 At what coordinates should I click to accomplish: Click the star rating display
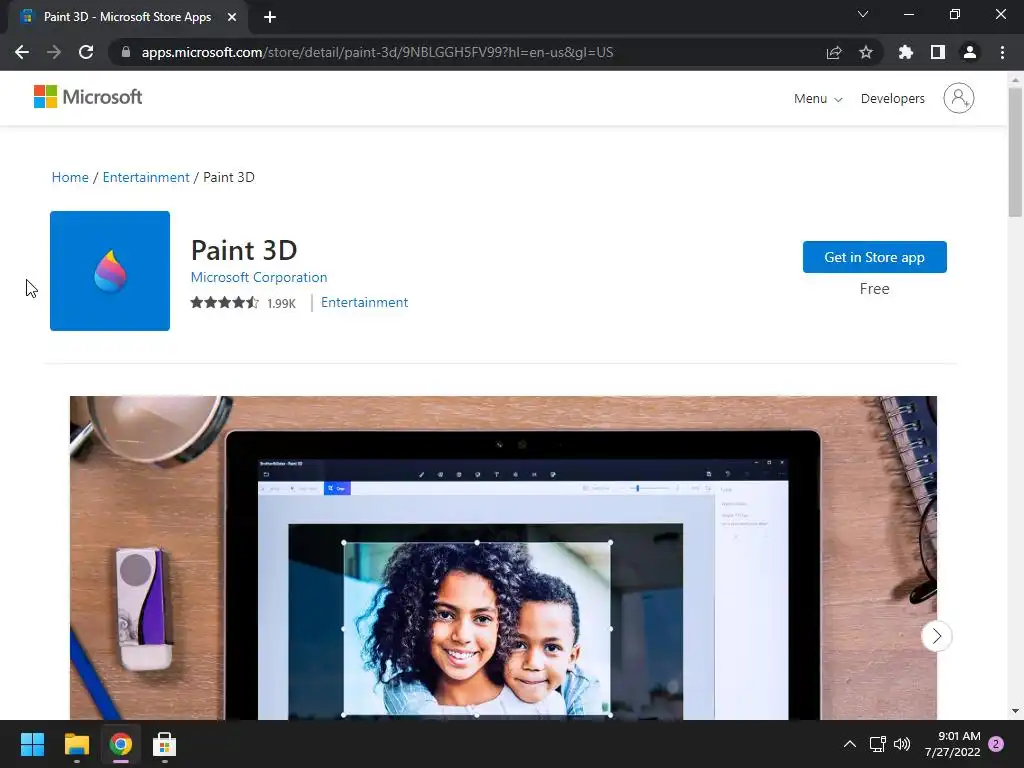tap(224, 302)
